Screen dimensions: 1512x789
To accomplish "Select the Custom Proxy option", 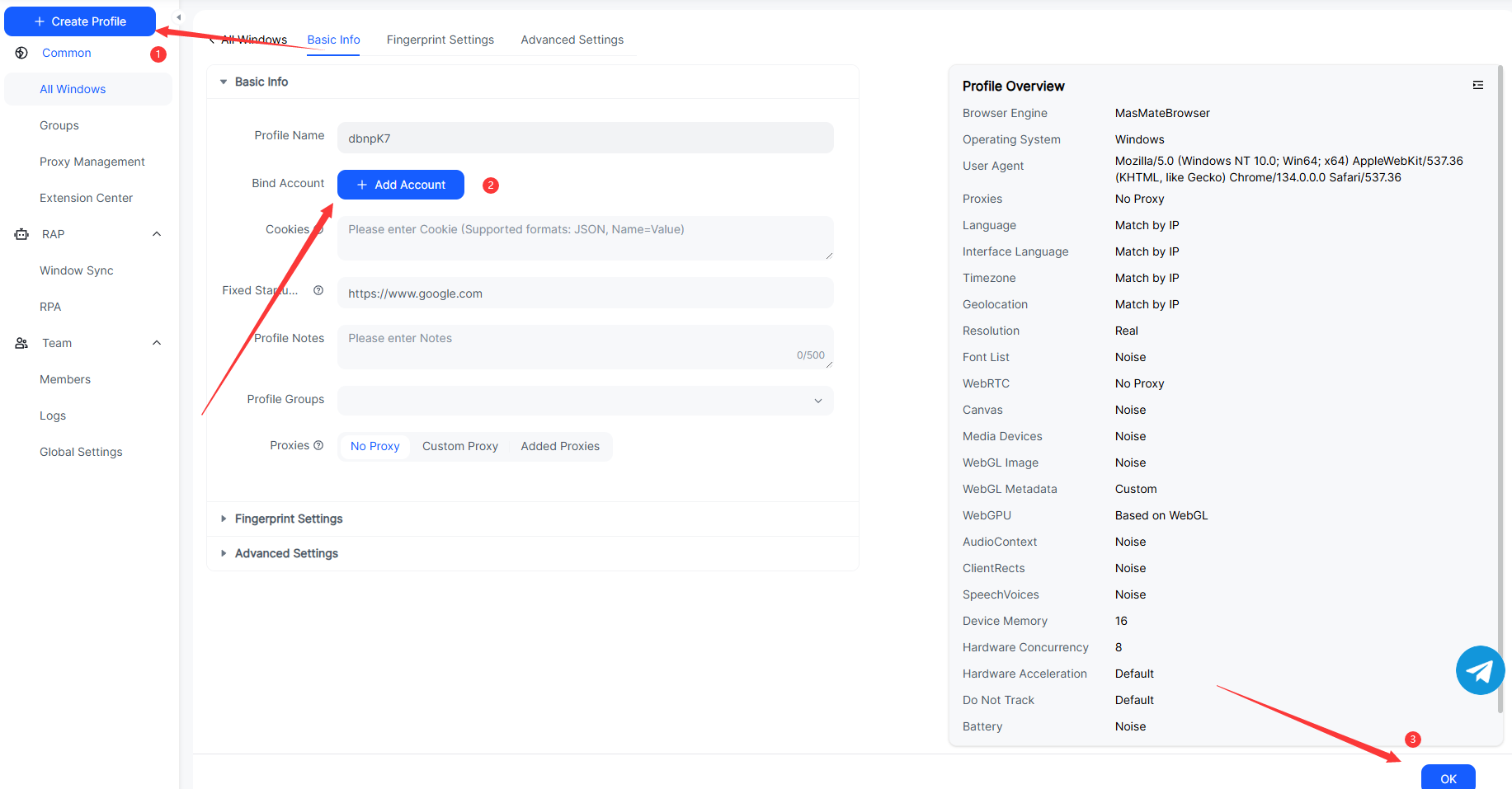I will [460, 446].
